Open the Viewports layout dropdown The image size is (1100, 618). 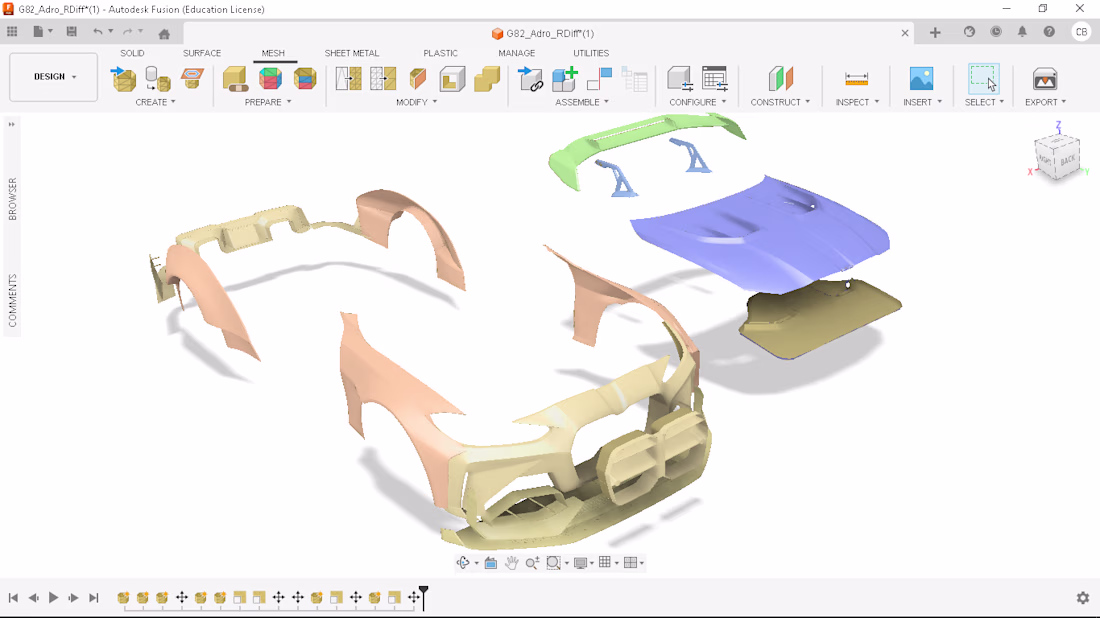[x=633, y=563]
